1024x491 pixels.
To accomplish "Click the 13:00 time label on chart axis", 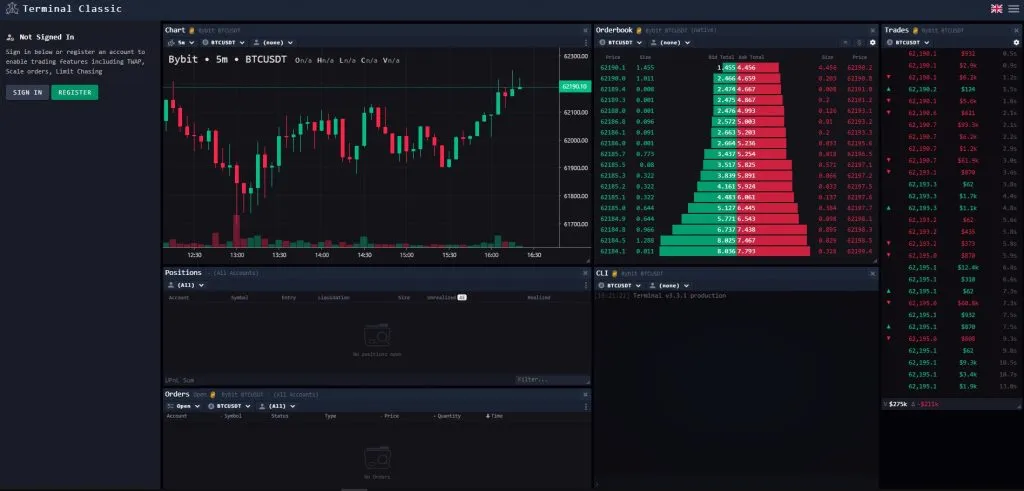I will pyautogui.click(x=237, y=255).
